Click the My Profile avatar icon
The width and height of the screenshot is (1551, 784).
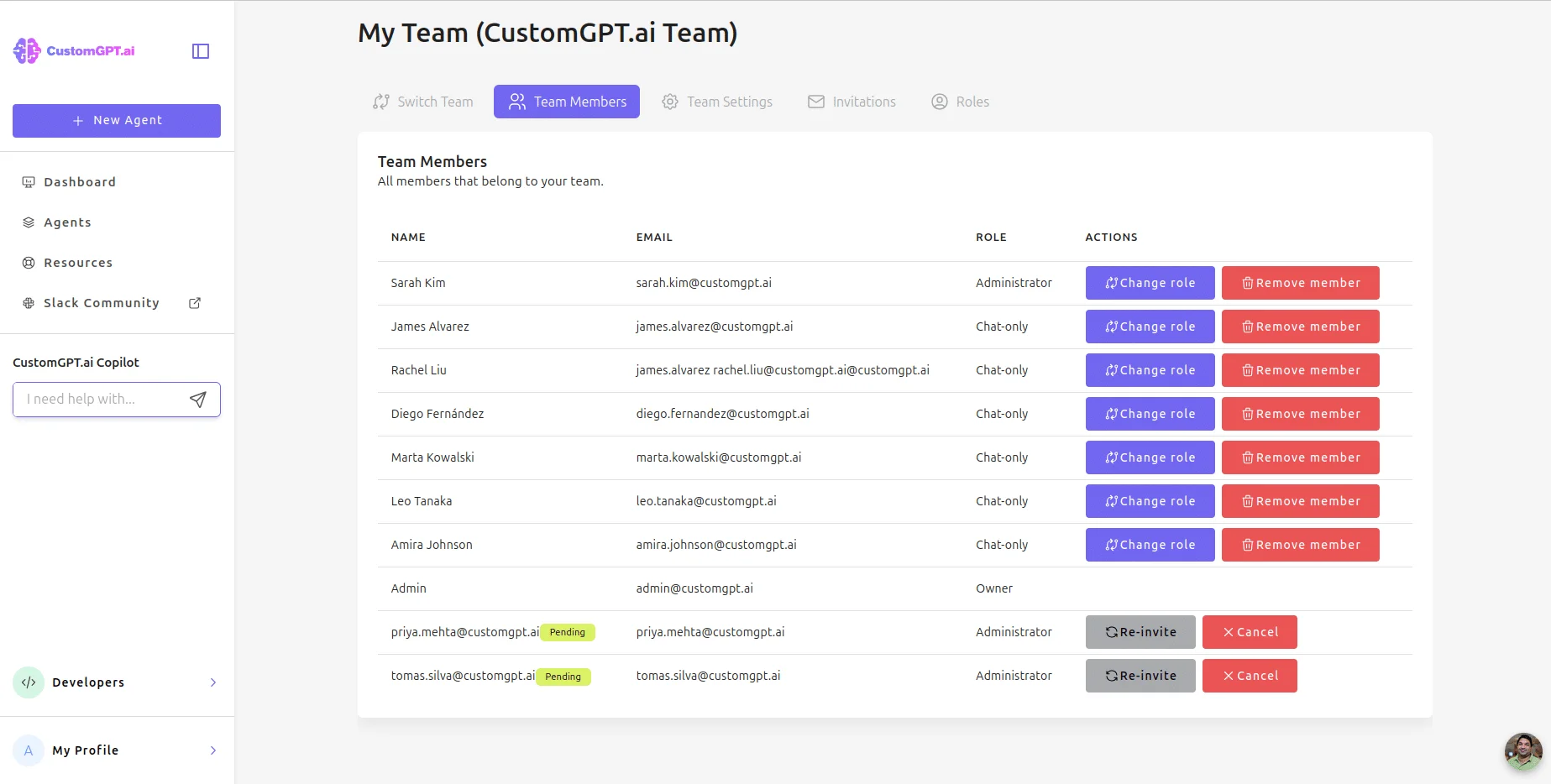[x=29, y=750]
